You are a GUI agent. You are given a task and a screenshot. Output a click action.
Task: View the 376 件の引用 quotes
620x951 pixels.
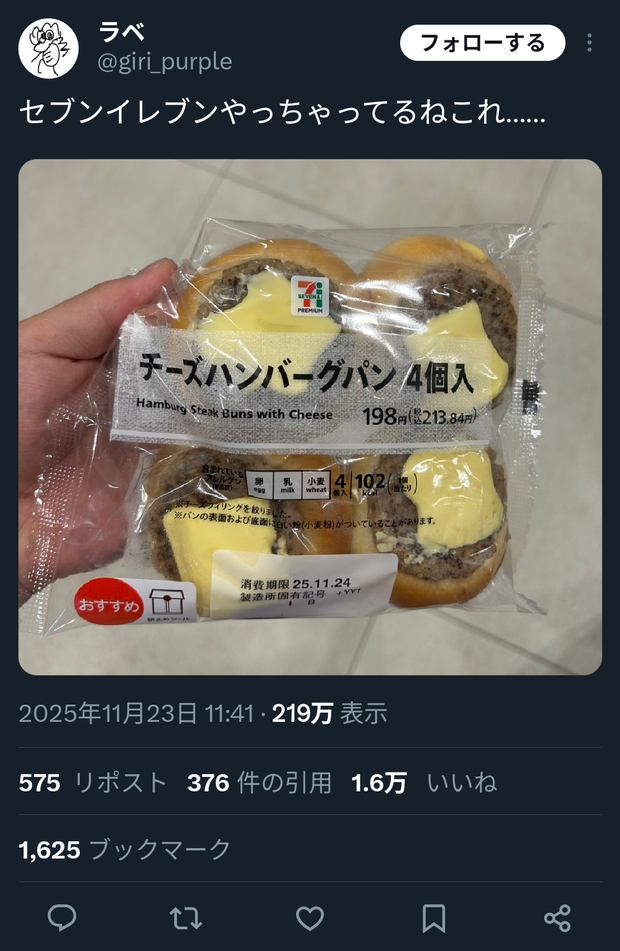pos(259,782)
